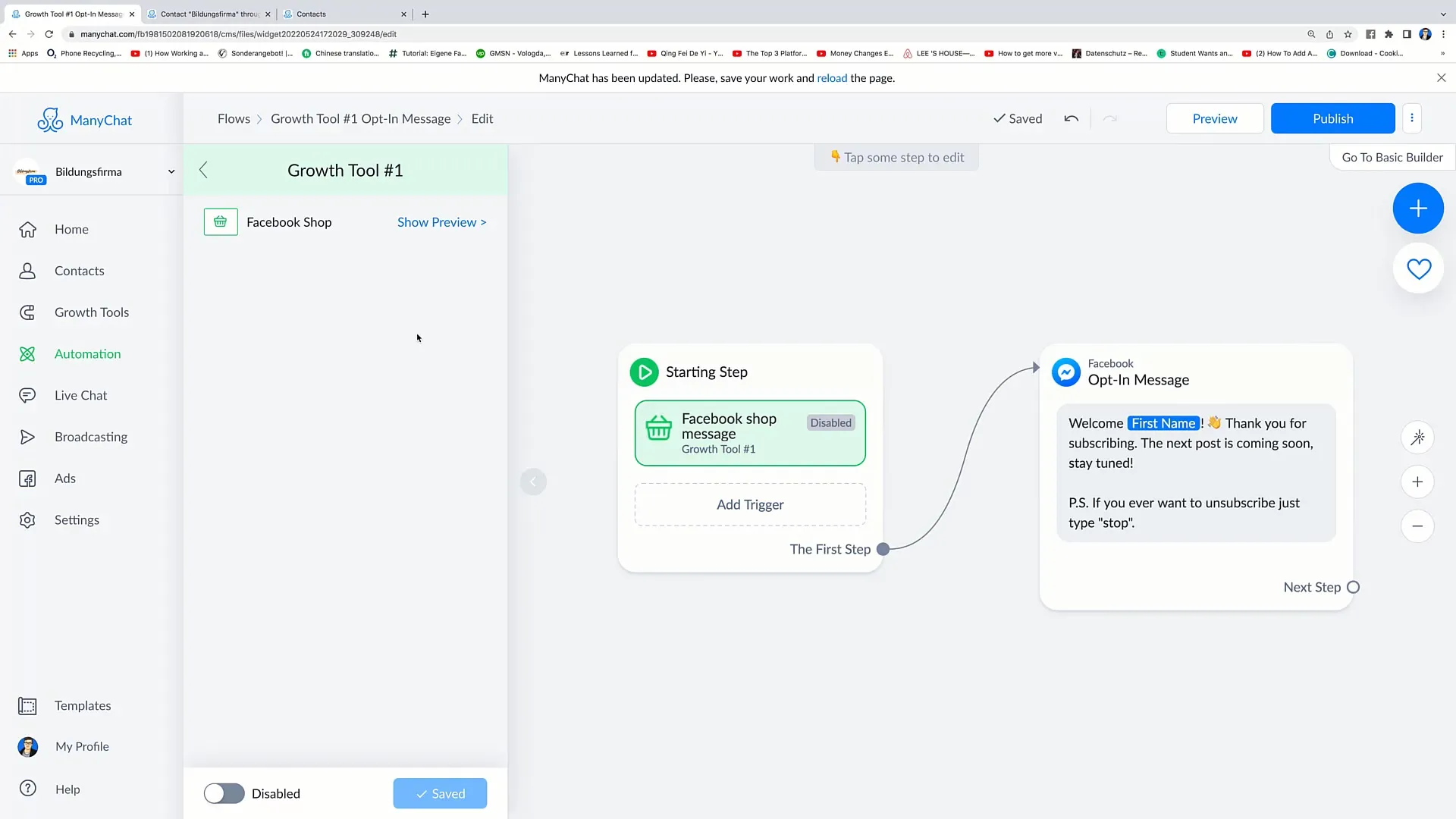Click the Help question mark icon

(x=27, y=789)
